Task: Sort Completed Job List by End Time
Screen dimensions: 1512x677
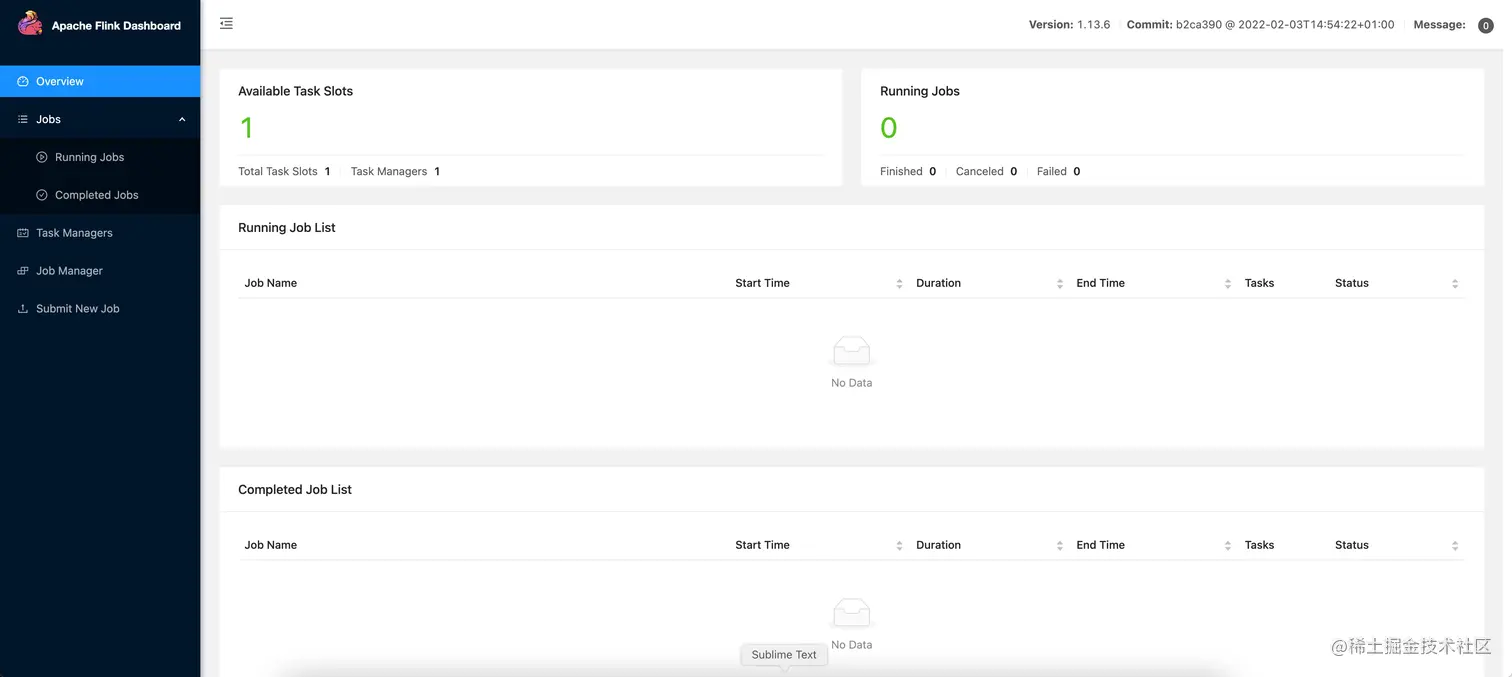Action: pyautogui.click(x=1227, y=546)
